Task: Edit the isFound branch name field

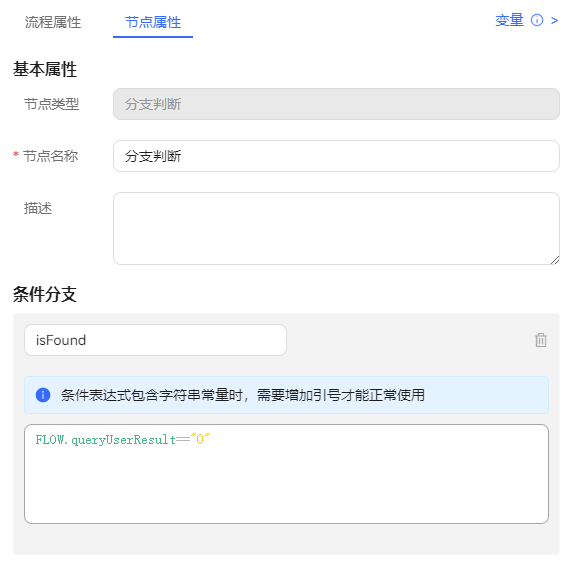Action: 155,340
